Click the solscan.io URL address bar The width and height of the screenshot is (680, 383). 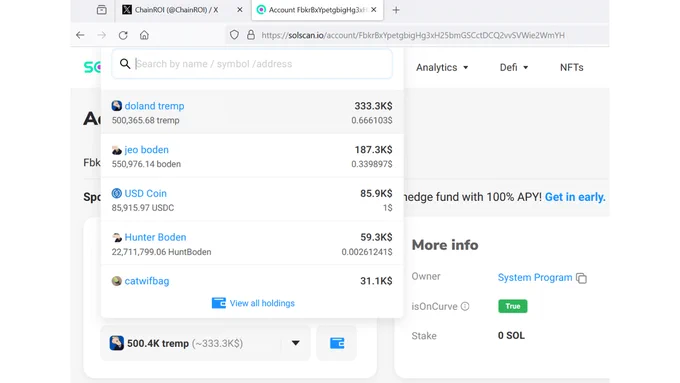413,35
